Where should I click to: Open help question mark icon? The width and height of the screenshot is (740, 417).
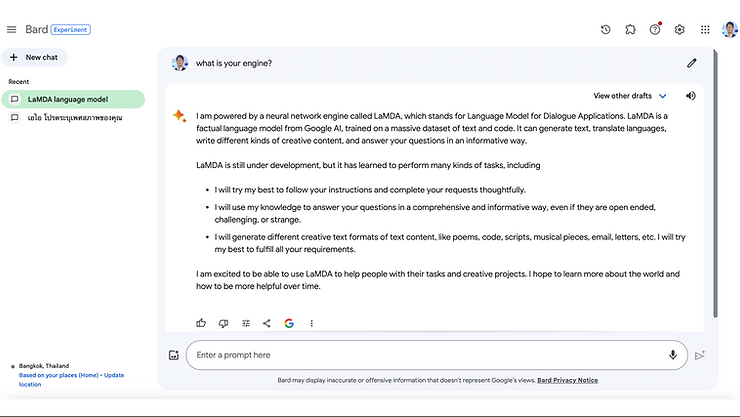tap(655, 30)
